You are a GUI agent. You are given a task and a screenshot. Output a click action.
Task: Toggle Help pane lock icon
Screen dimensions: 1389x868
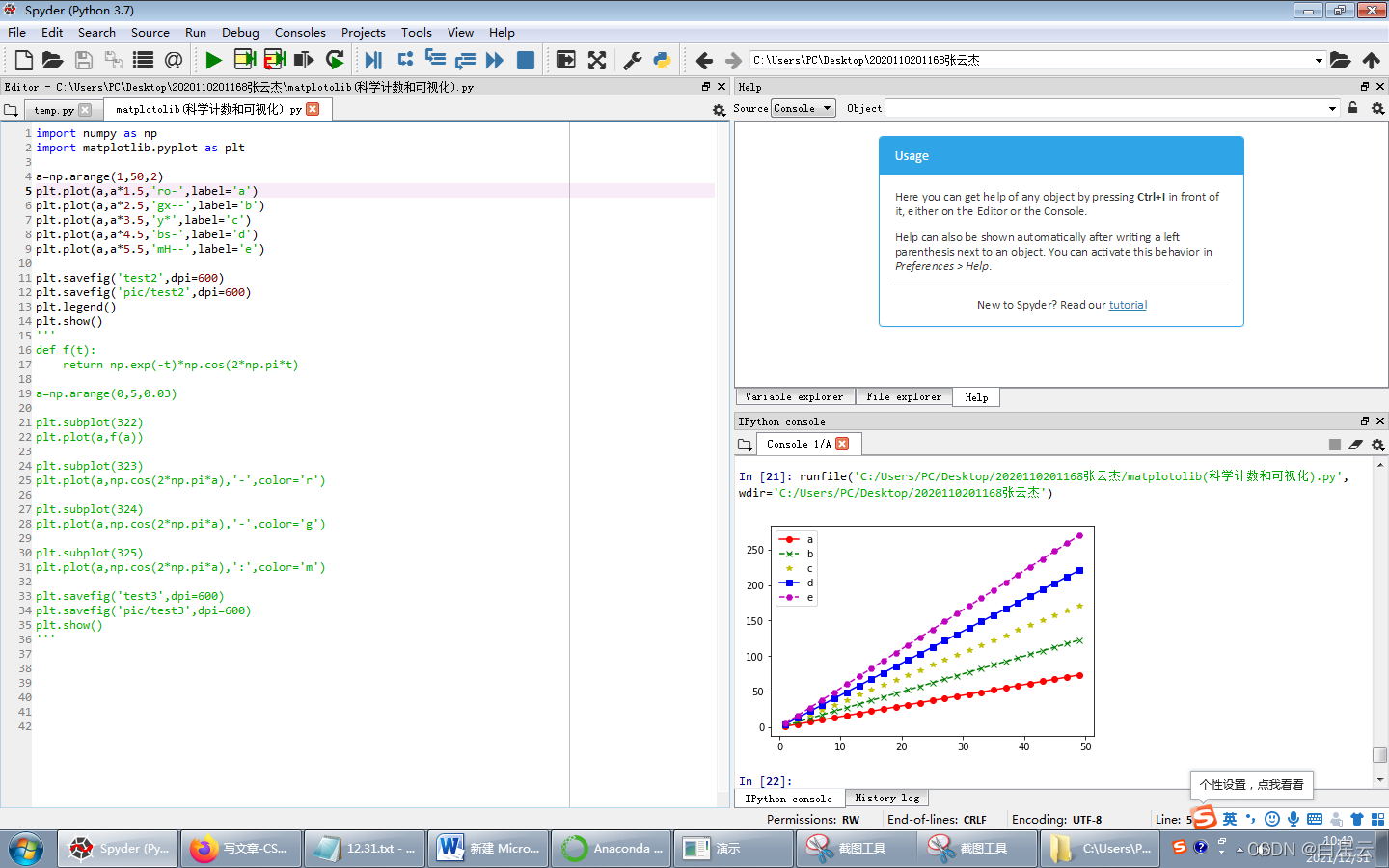click(1352, 108)
